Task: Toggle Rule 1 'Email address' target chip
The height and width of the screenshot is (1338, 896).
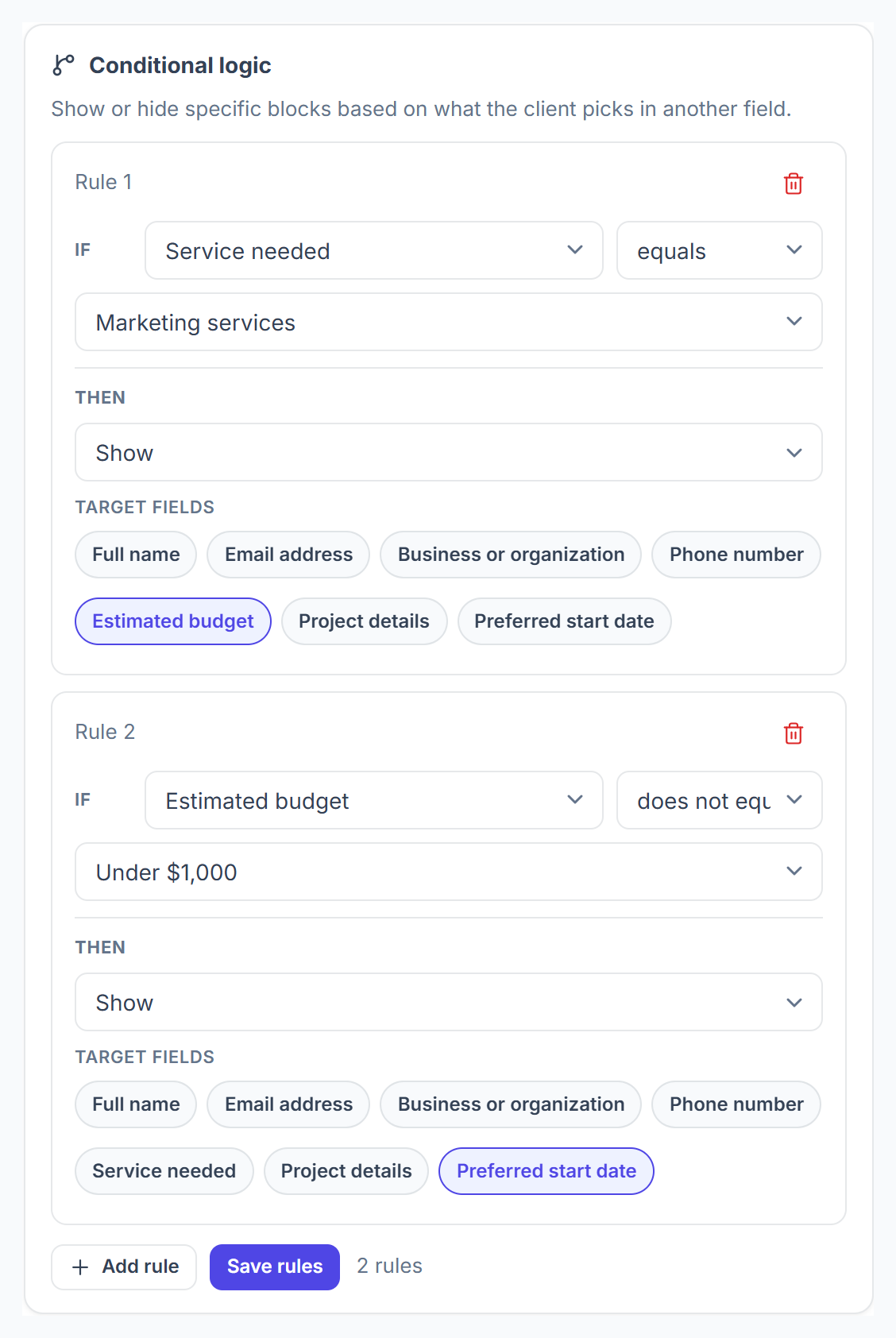Action: [288, 555]
